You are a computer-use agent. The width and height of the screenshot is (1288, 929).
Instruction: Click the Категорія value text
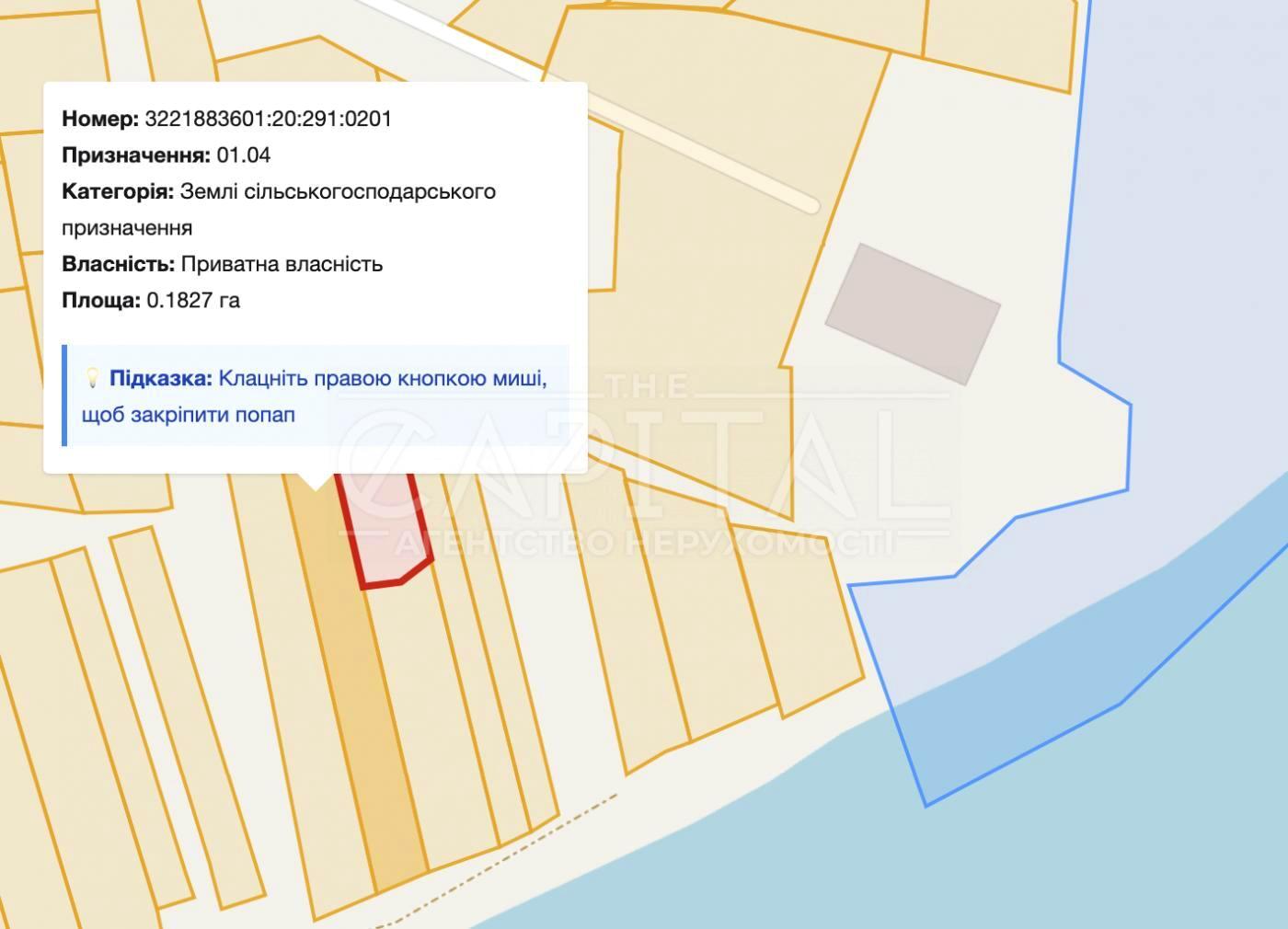point(279,209)
